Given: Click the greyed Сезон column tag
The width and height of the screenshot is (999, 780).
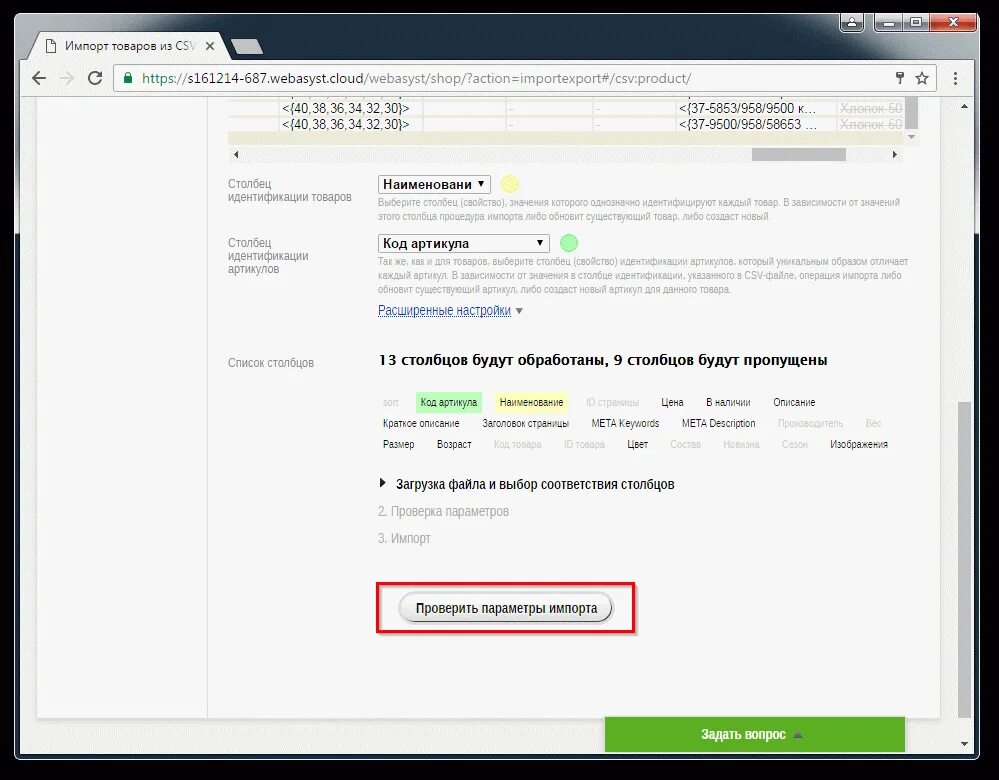Looking at the screenshot, I should pyautogui.click(x=794, y=444).
